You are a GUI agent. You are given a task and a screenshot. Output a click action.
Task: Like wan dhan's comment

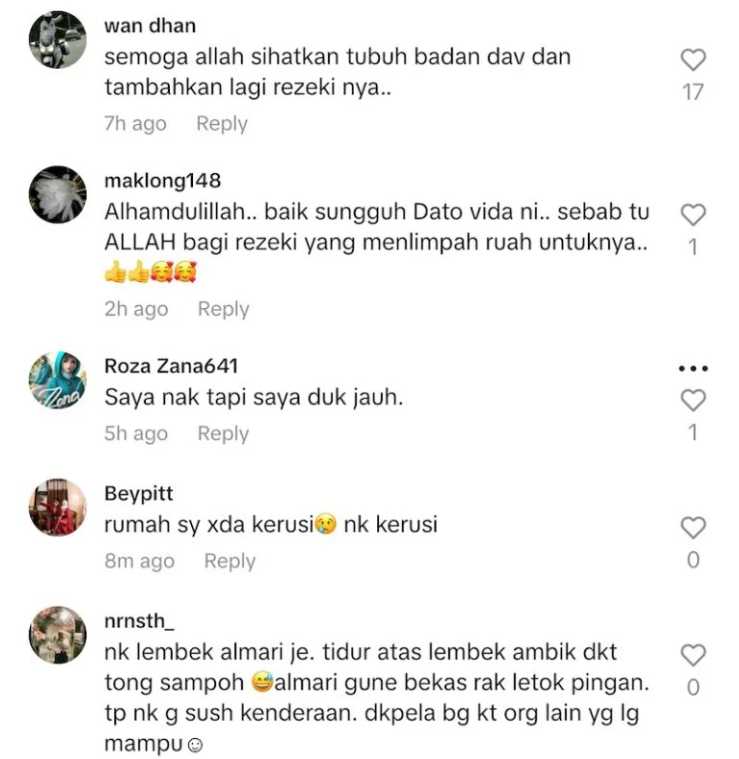[x=693, y=60]
